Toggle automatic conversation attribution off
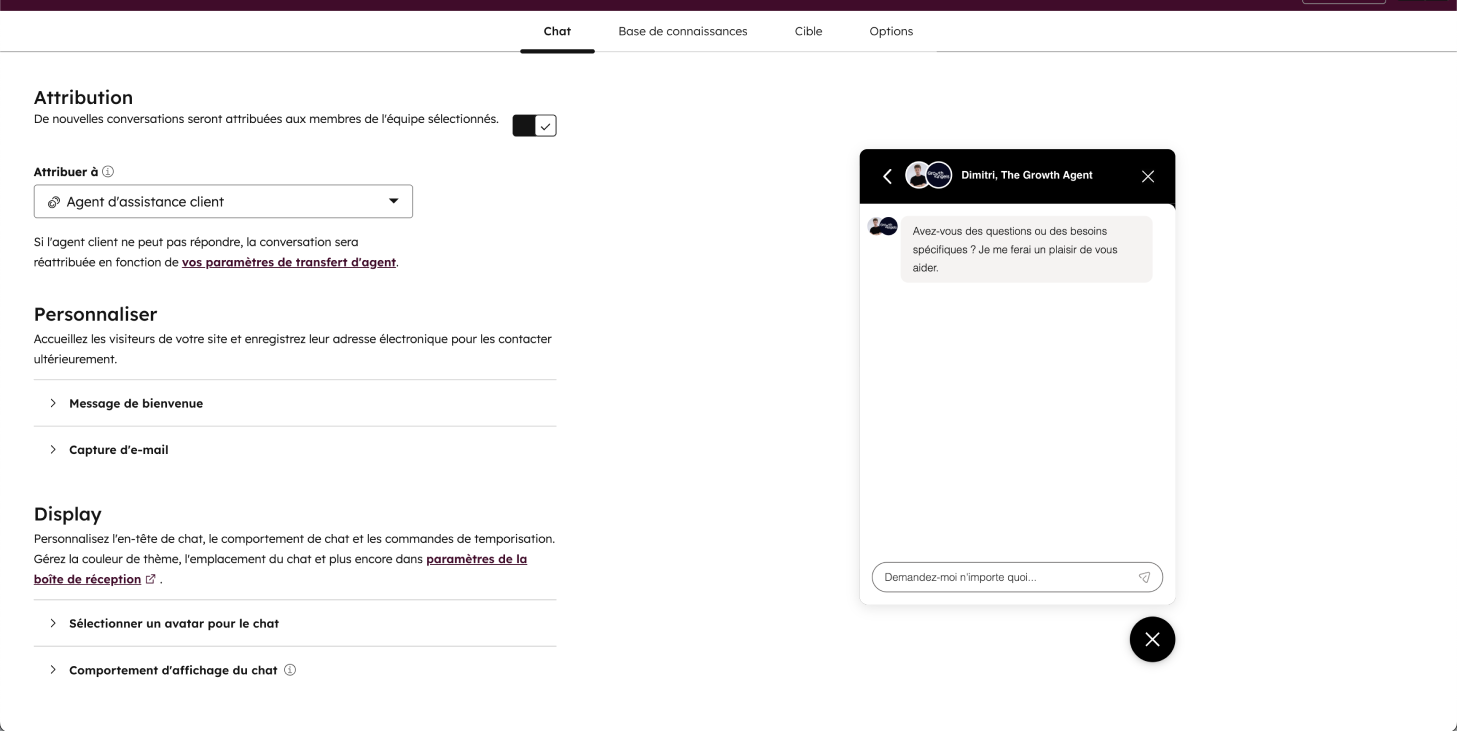 (533, 125)
